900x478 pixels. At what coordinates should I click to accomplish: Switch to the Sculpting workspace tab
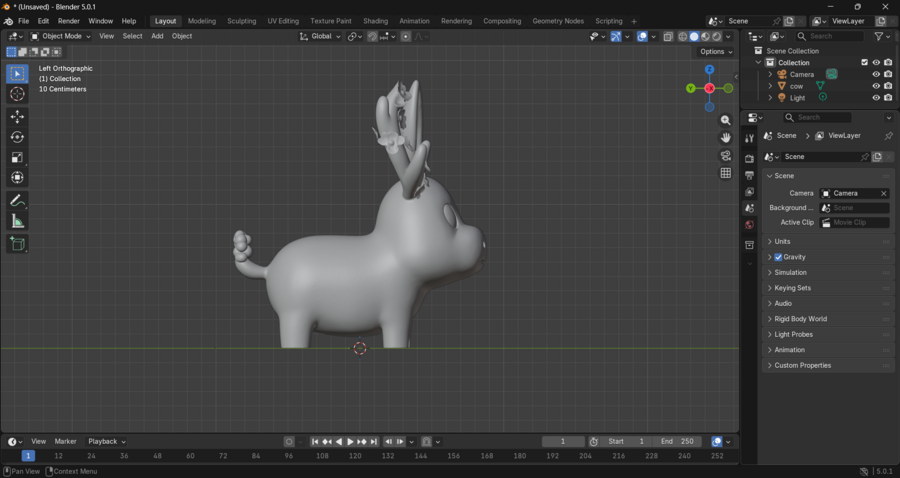[241, 21]
